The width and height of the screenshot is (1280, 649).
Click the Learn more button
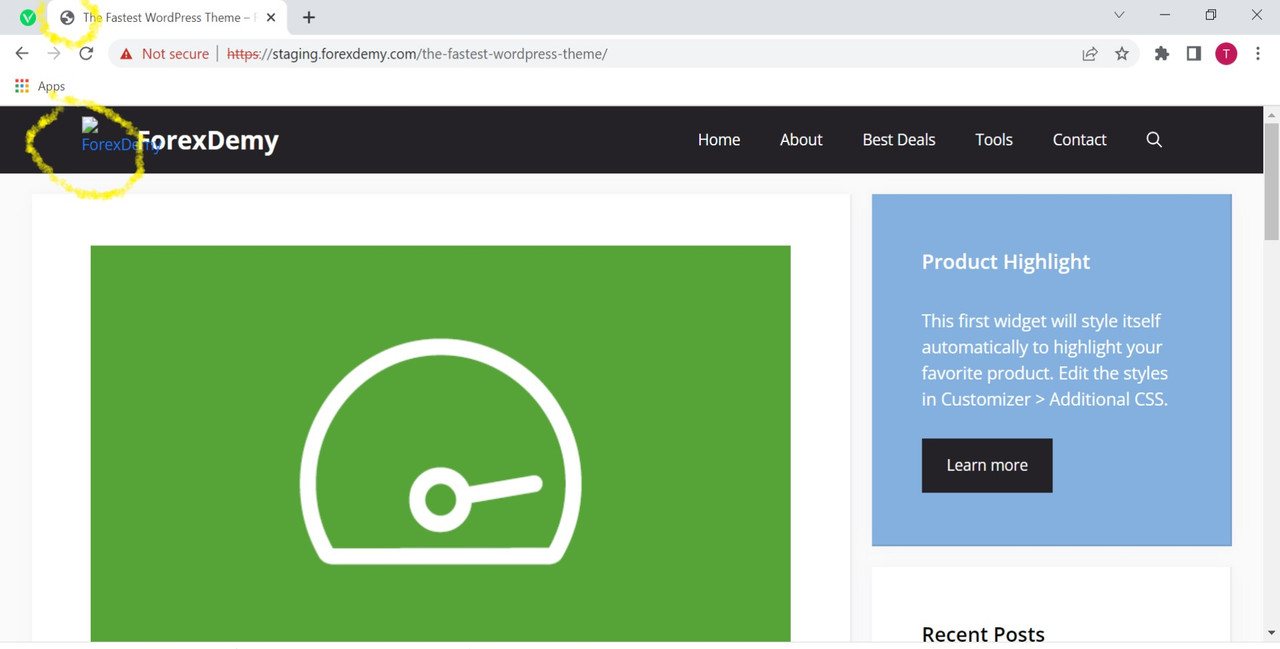click(x=987, y=465)
